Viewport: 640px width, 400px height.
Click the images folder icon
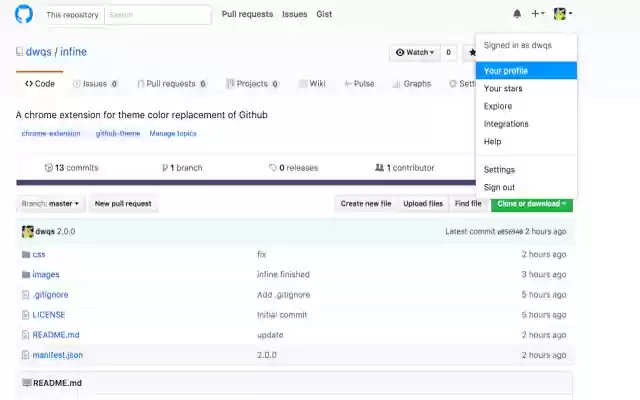click(x=26, y=274)
